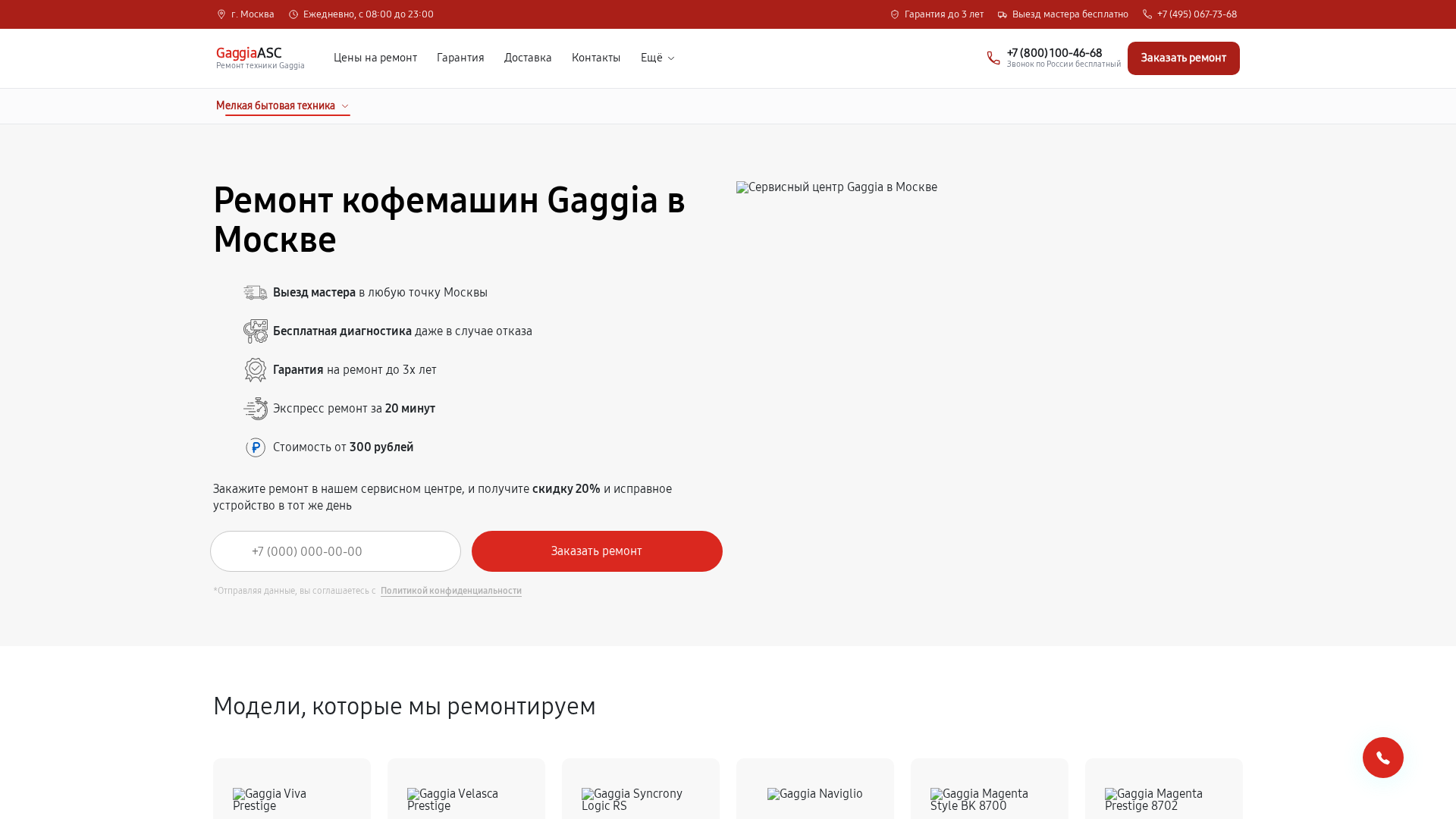Image resolution: width=1456 pixels, height=819 pixels.
Task: Click the stopwatch icon beside Экспресс ремонт
Action: pyautogui.click(x=256, y=409)
